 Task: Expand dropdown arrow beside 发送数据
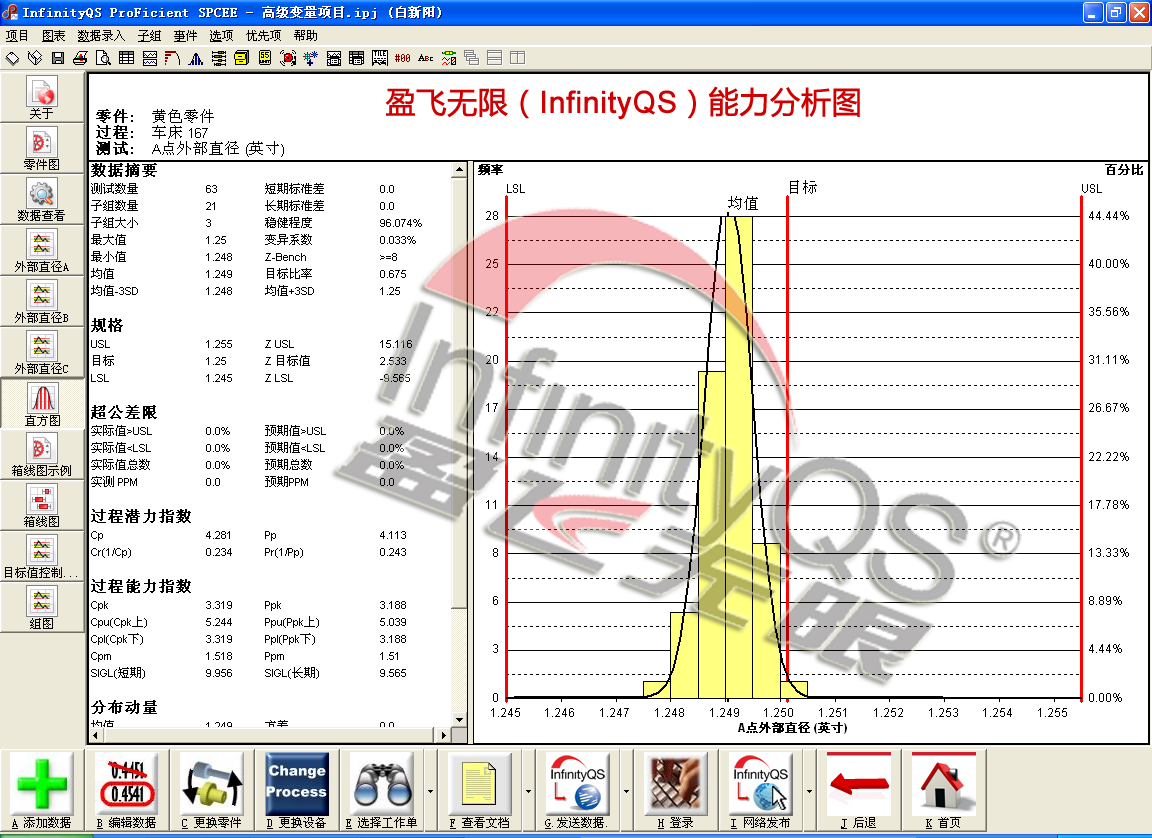pos(626,791)
